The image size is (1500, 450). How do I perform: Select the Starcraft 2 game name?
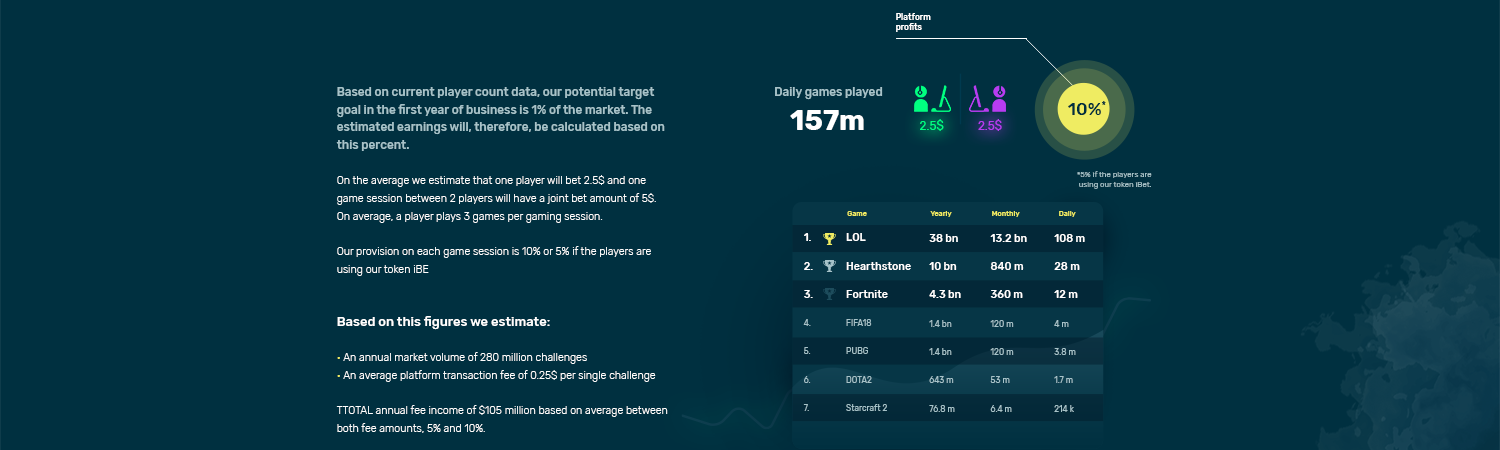(866, 408)
